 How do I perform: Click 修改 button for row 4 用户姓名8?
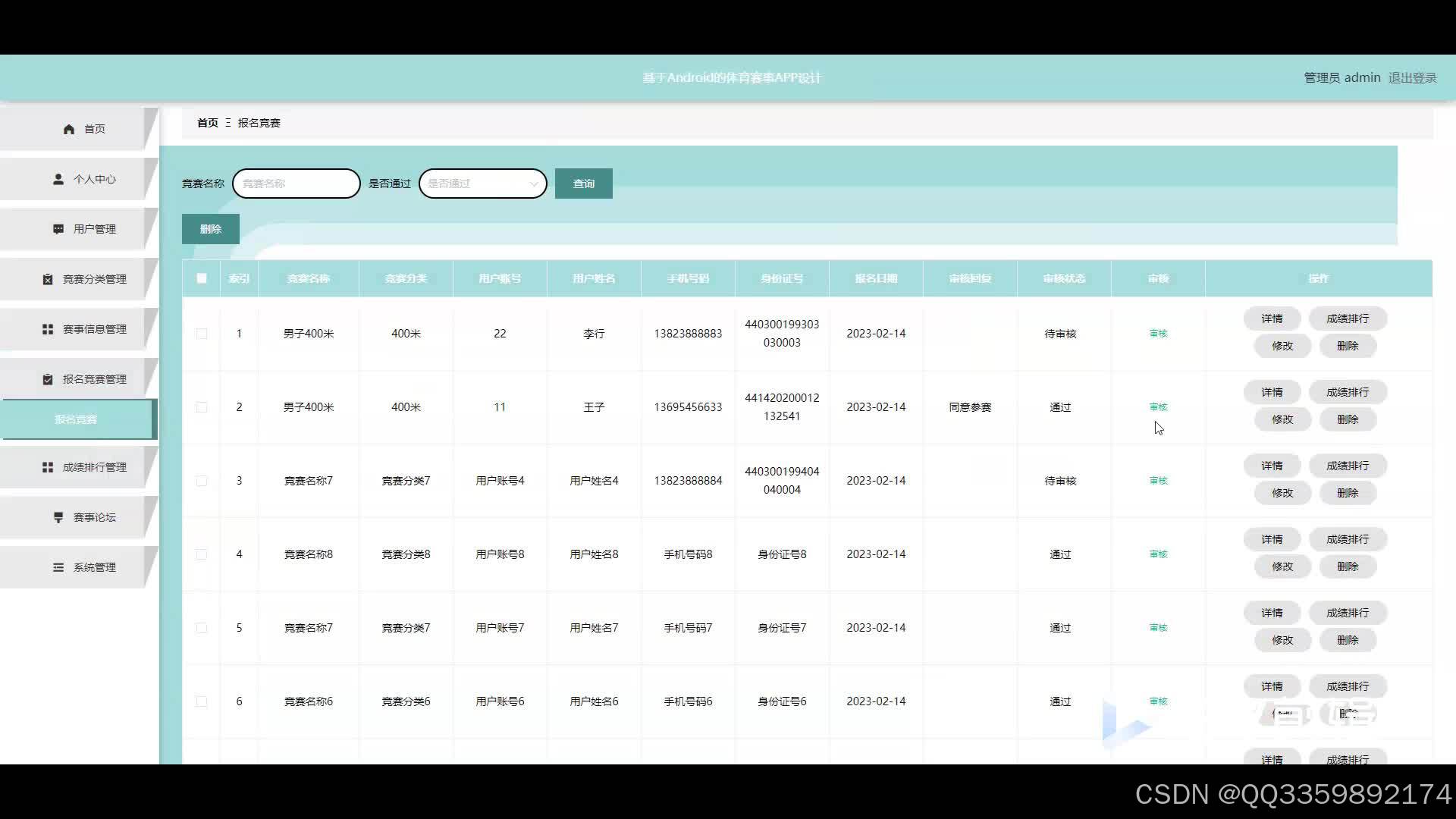[x=1282, y=566]
